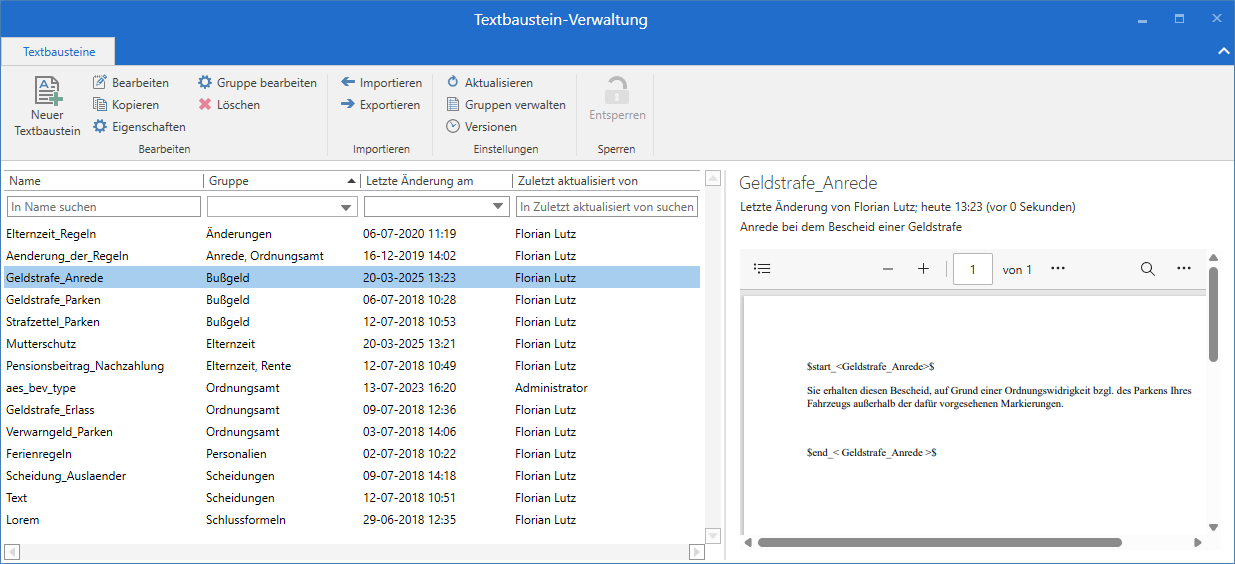Click the Neuer Textbaustein icon
This screenshot has width=1235, height=564.
point(47,91)
